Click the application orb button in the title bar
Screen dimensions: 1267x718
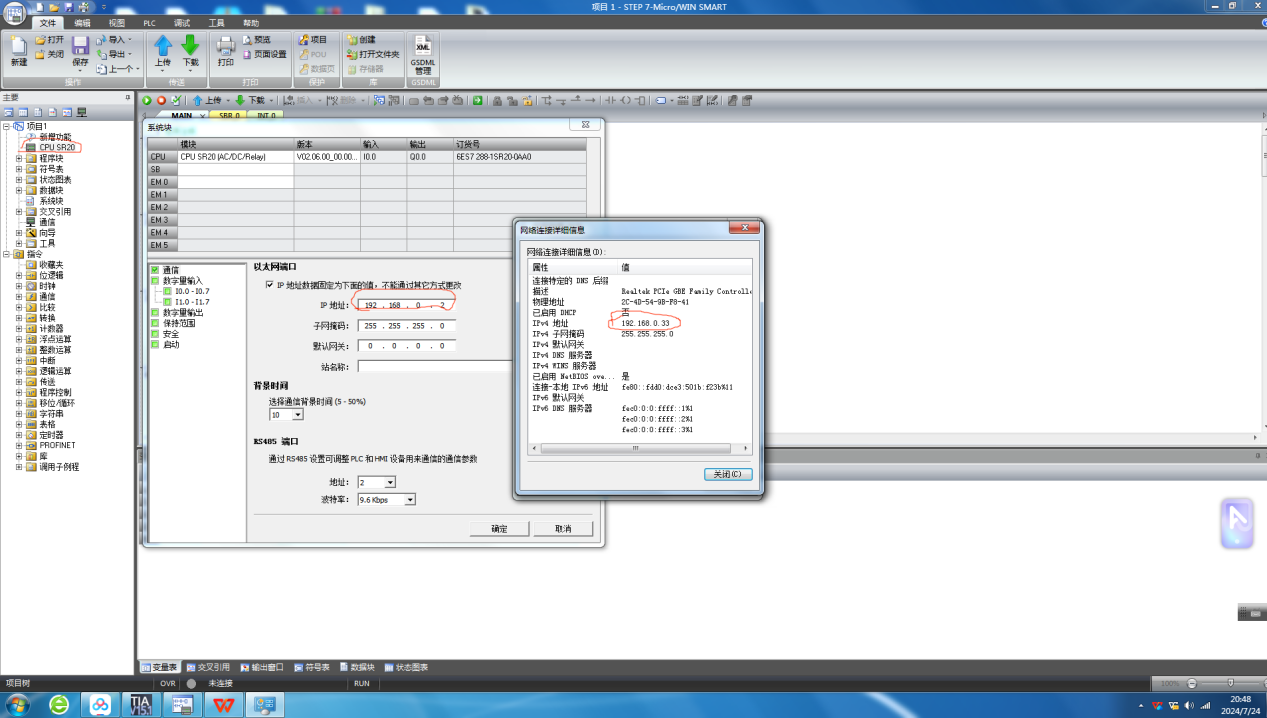pyautogui.click(x=13, y=12)
